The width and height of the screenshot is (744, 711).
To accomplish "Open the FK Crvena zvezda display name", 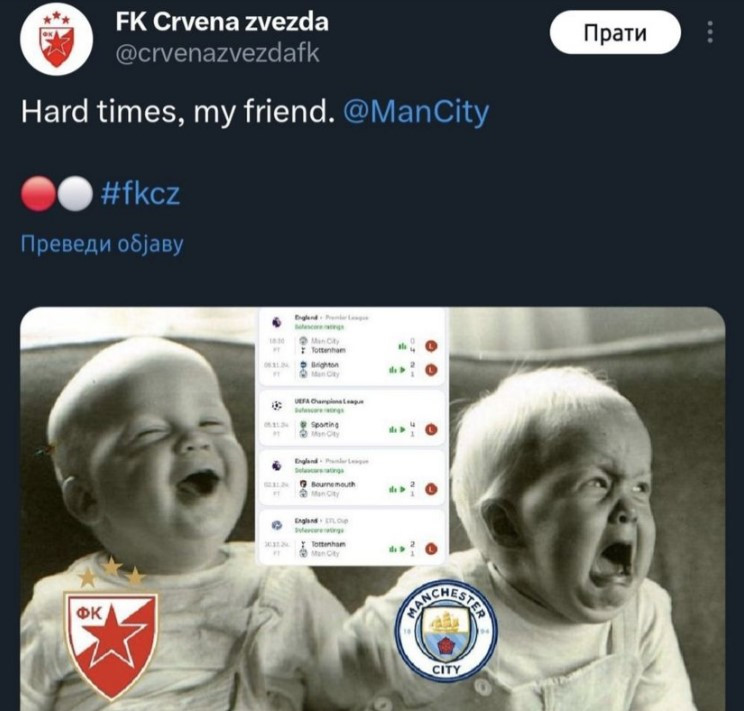I will coord(222,22).
